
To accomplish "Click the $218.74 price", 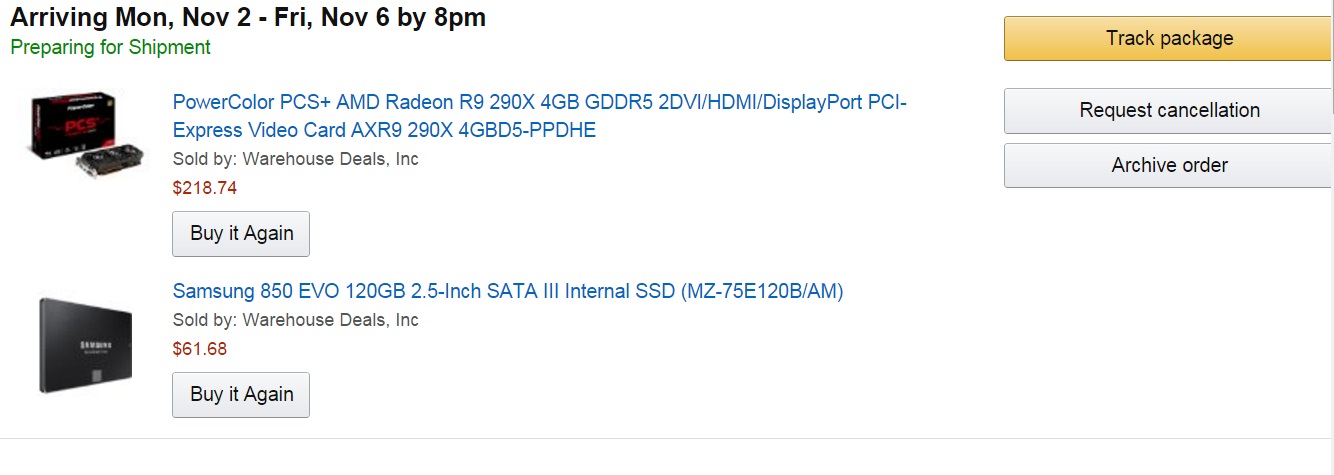I will [x=205, y=187].
